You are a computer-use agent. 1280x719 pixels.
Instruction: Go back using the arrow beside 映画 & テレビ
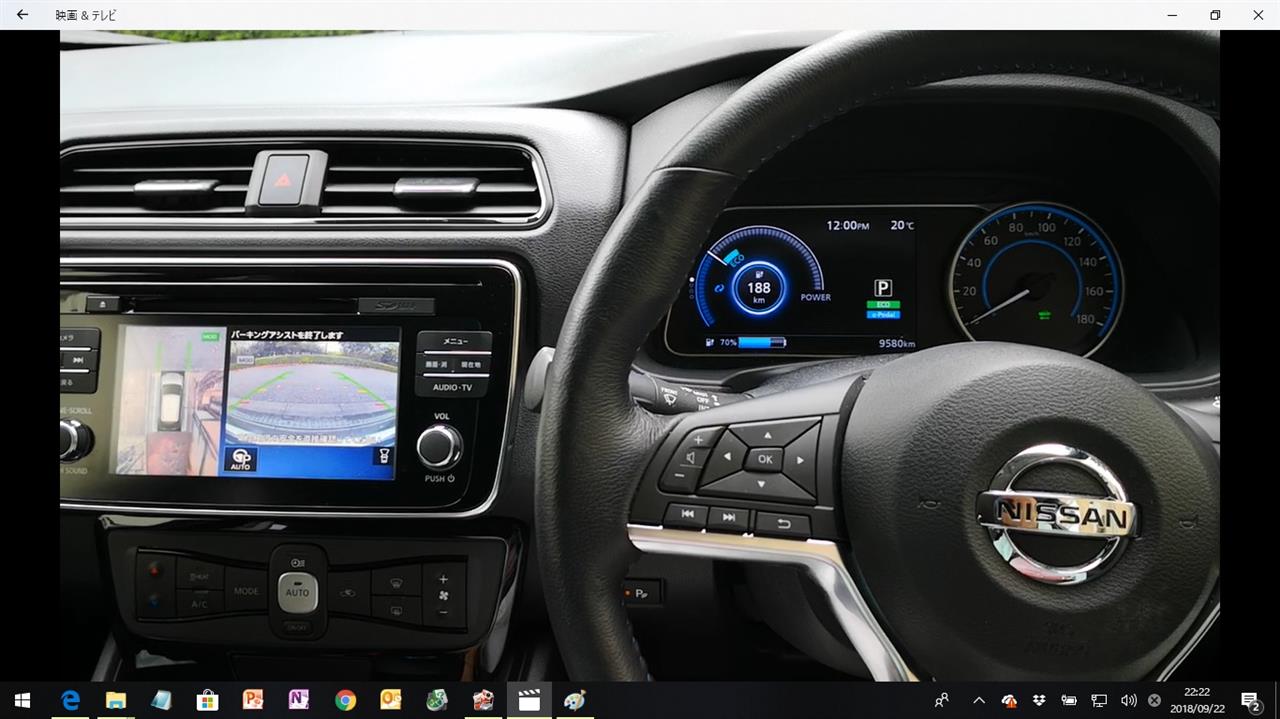[22, 15]
